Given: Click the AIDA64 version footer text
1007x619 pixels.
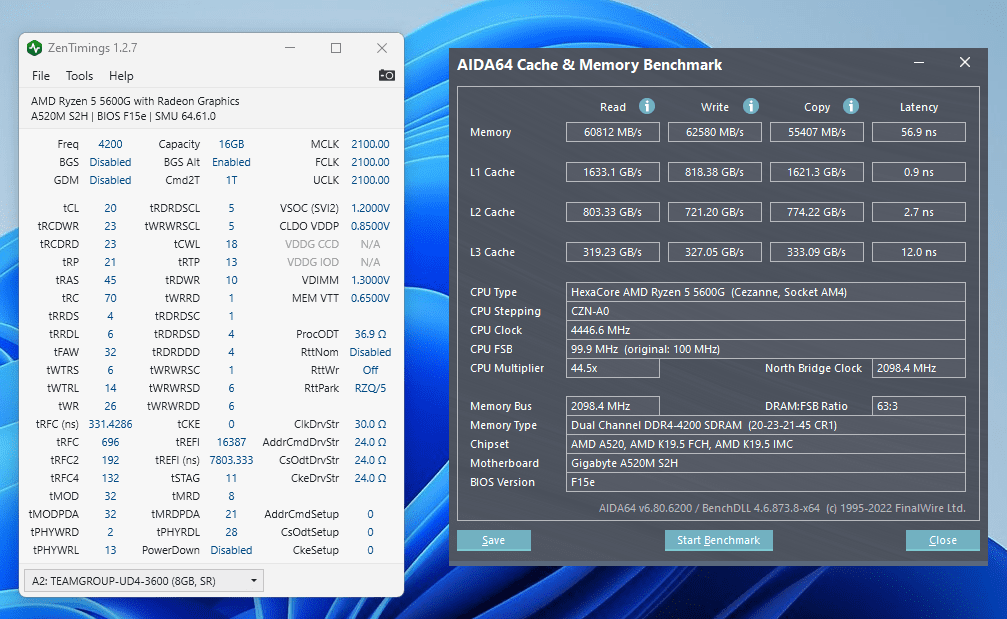Looking at the screenshot, I should point(782,508).
